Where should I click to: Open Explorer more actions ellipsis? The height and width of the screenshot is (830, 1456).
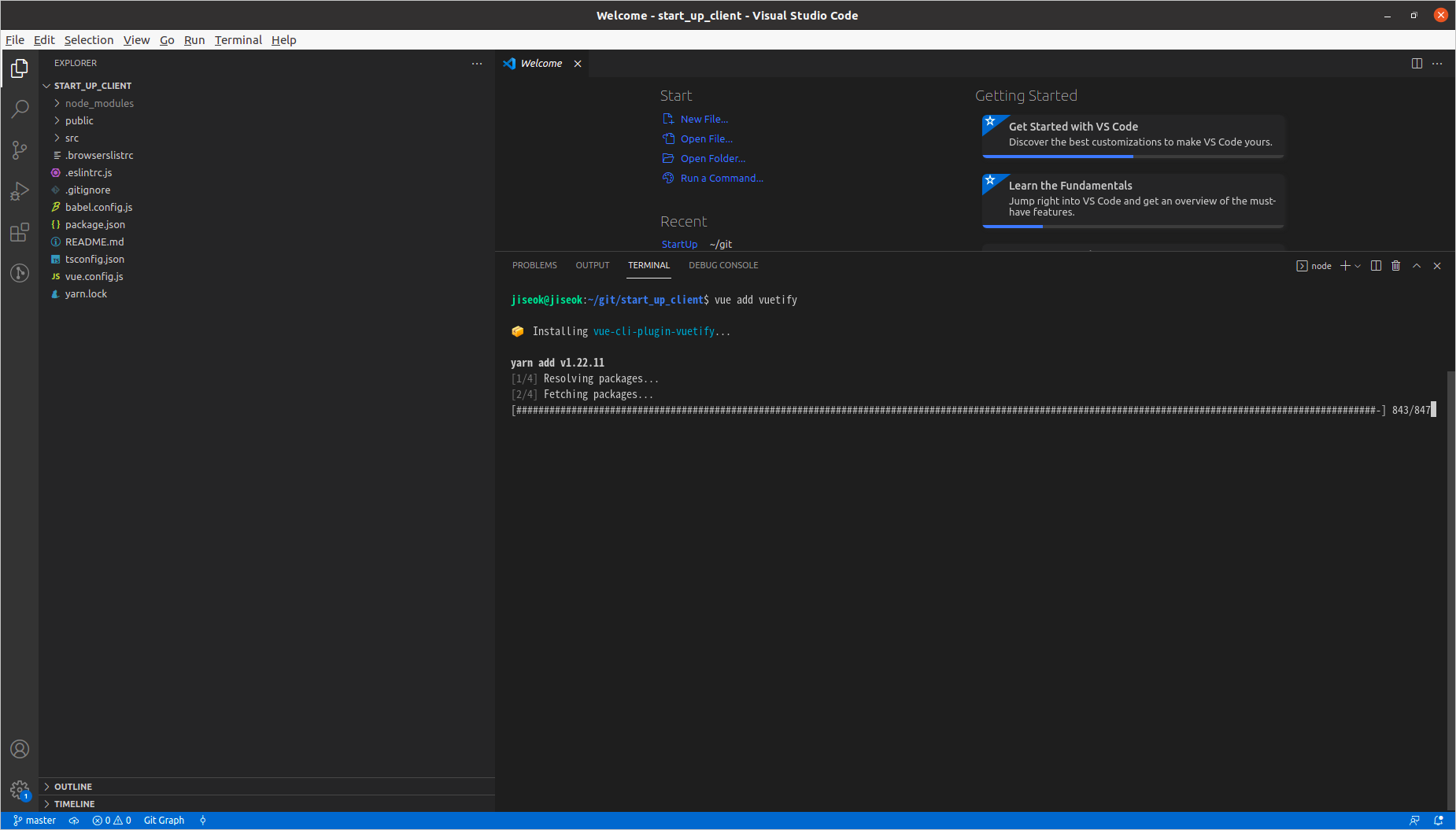[477, 64]
